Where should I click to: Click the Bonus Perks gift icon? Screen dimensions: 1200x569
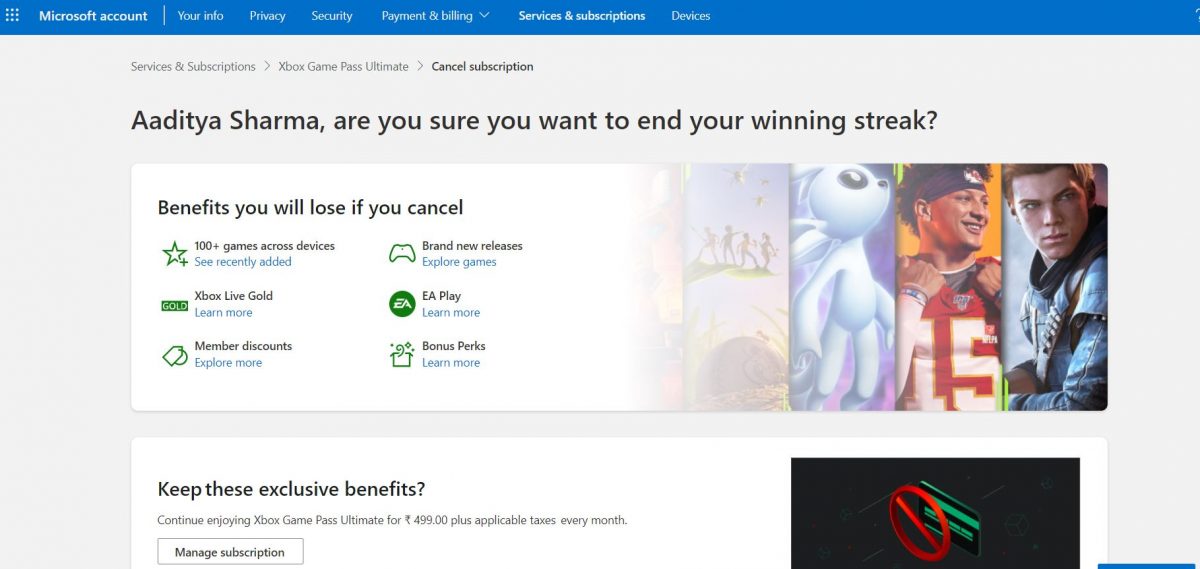[x=402, y=354]
